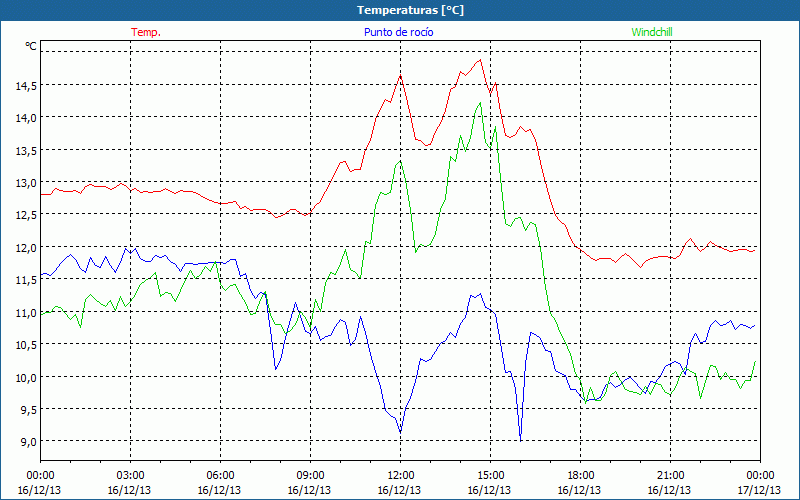Click the 18:00 time axis label
Screen dimensions: 800x500
(x=581, y=476)
